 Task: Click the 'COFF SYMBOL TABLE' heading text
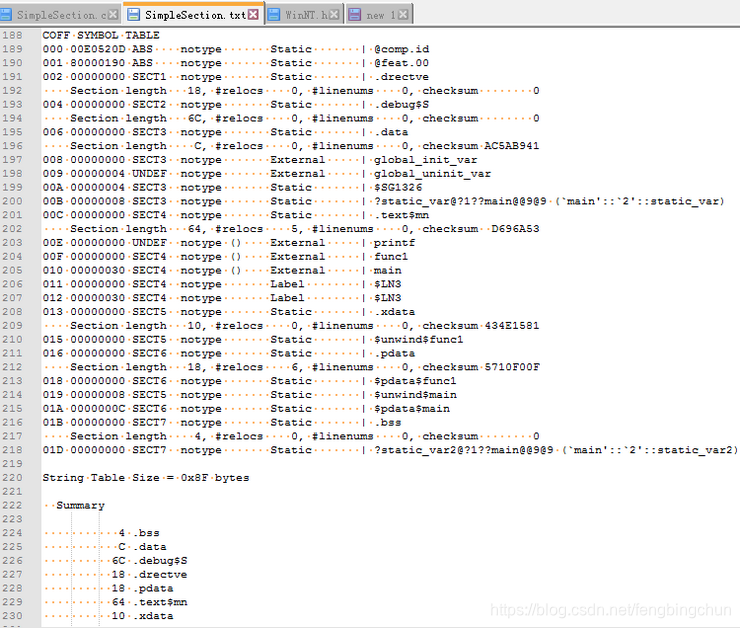point(101,35)
